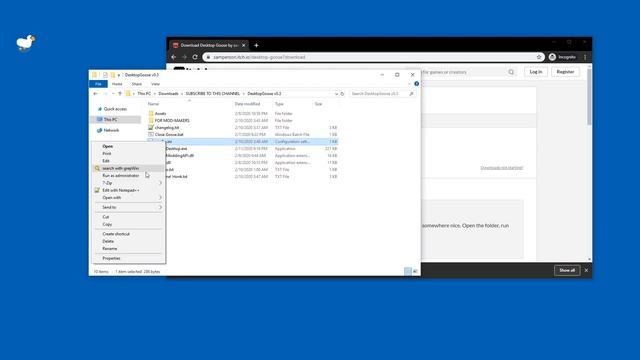Click Show all in the Chrome downloads bar

coord(567,270)
